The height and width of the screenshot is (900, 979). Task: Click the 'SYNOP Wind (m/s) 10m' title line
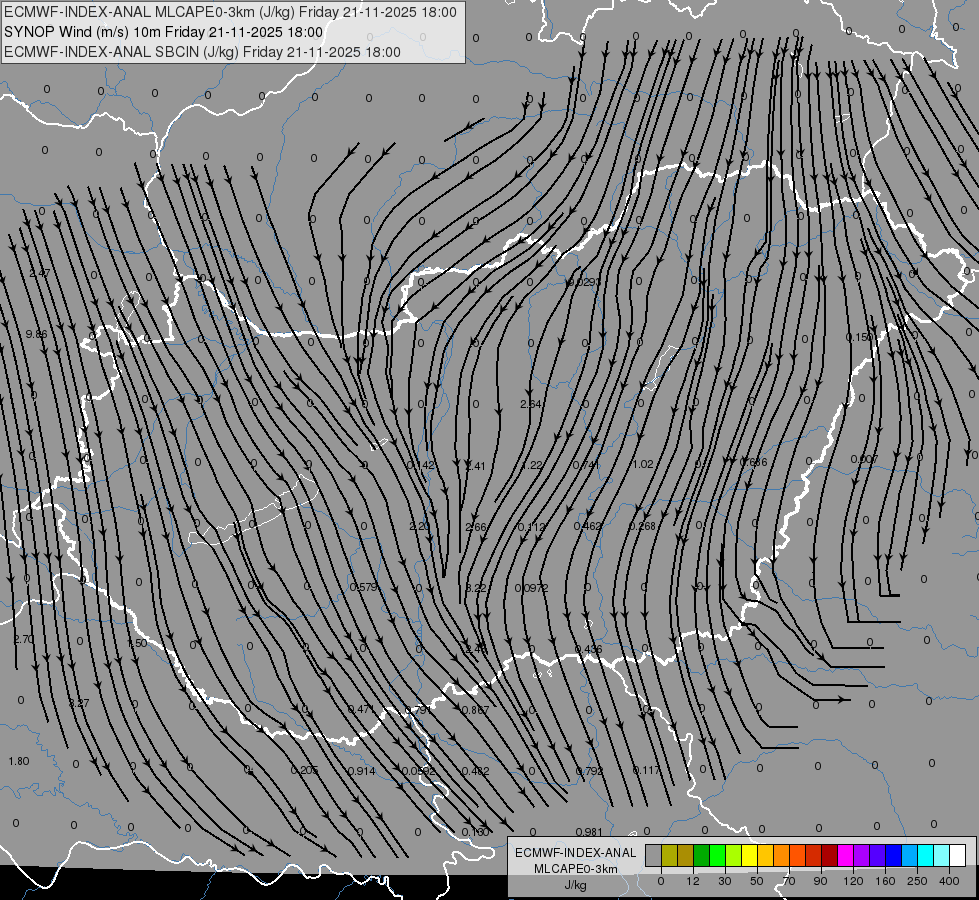164,32
